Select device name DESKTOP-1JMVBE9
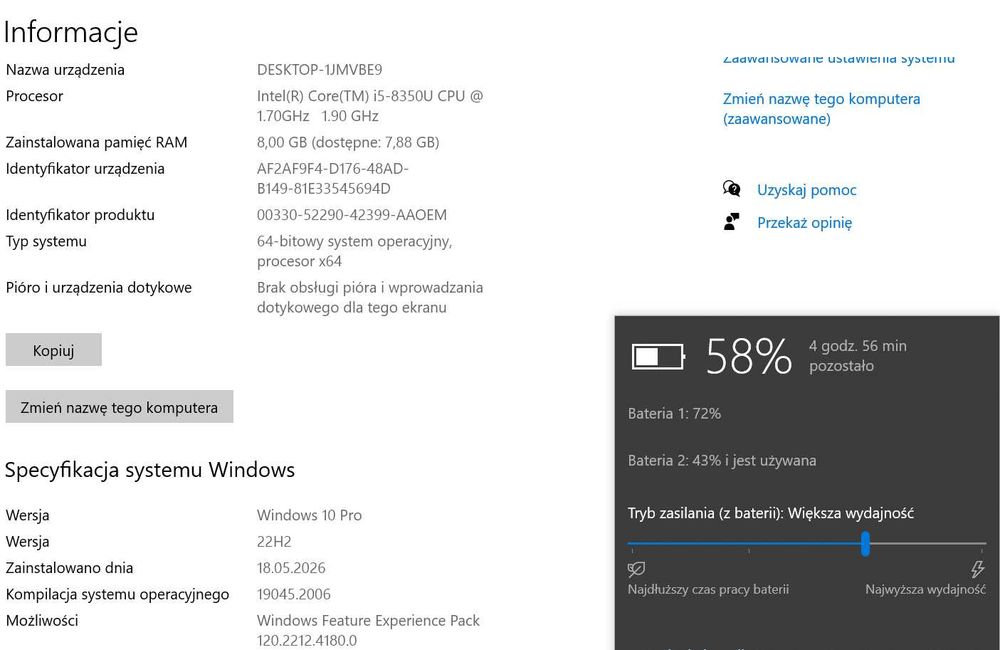The image size is (1000, 650). coord(320,70)
